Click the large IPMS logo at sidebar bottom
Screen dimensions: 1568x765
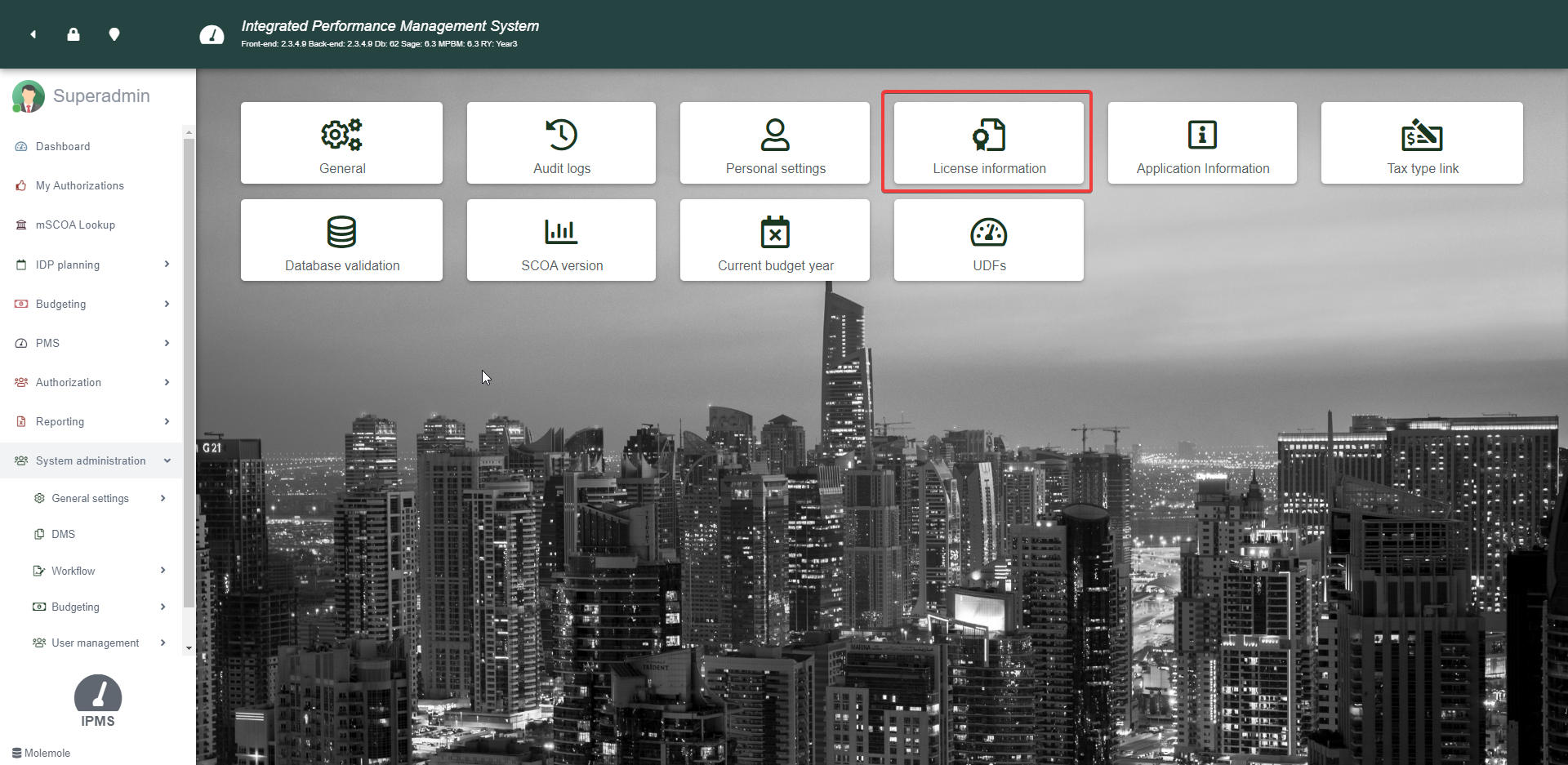tap(98, 701)
